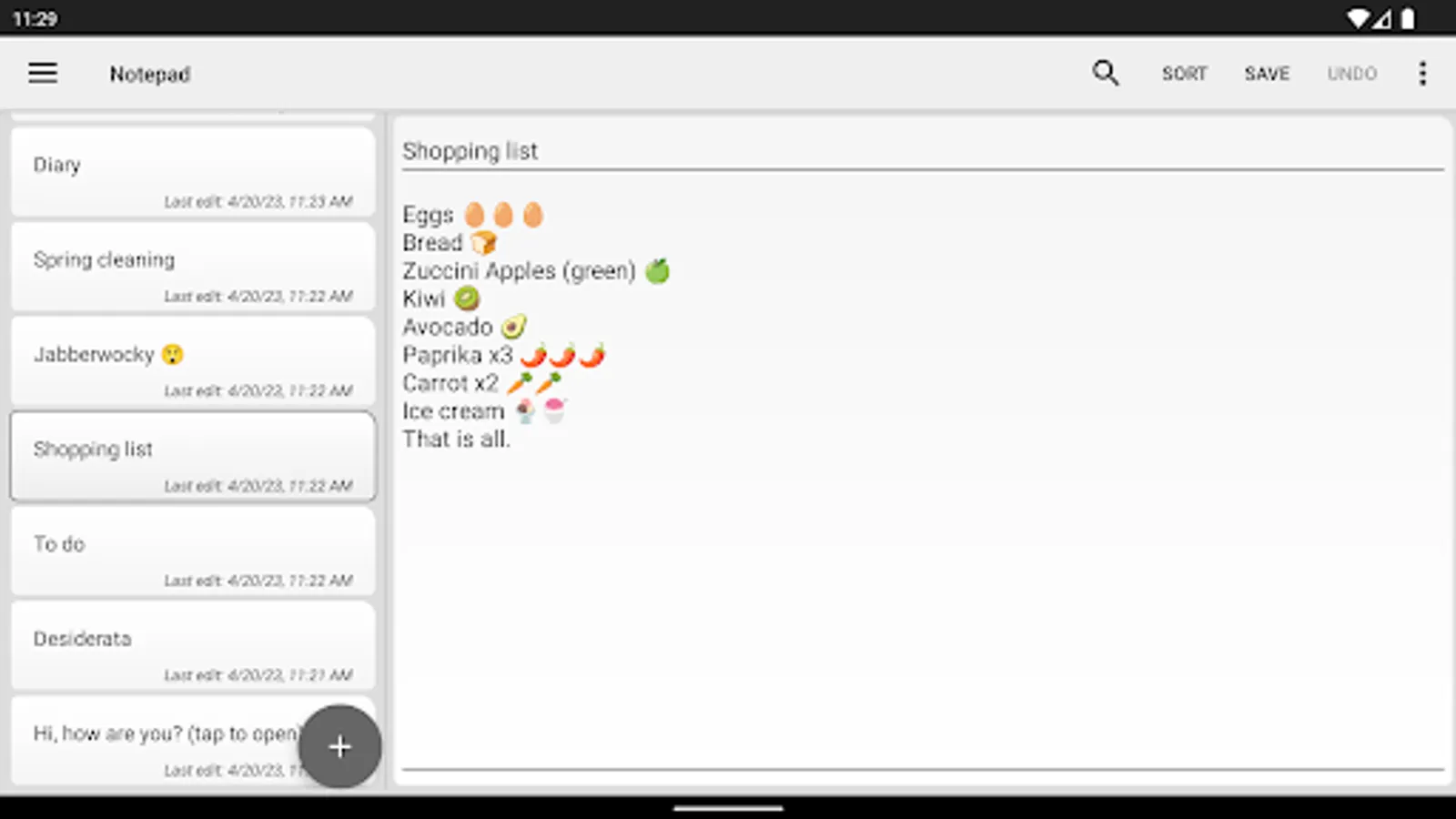Click the SORT toolbar button
The height and width of the screenshot is (819, 1456).
point(1184,74)
